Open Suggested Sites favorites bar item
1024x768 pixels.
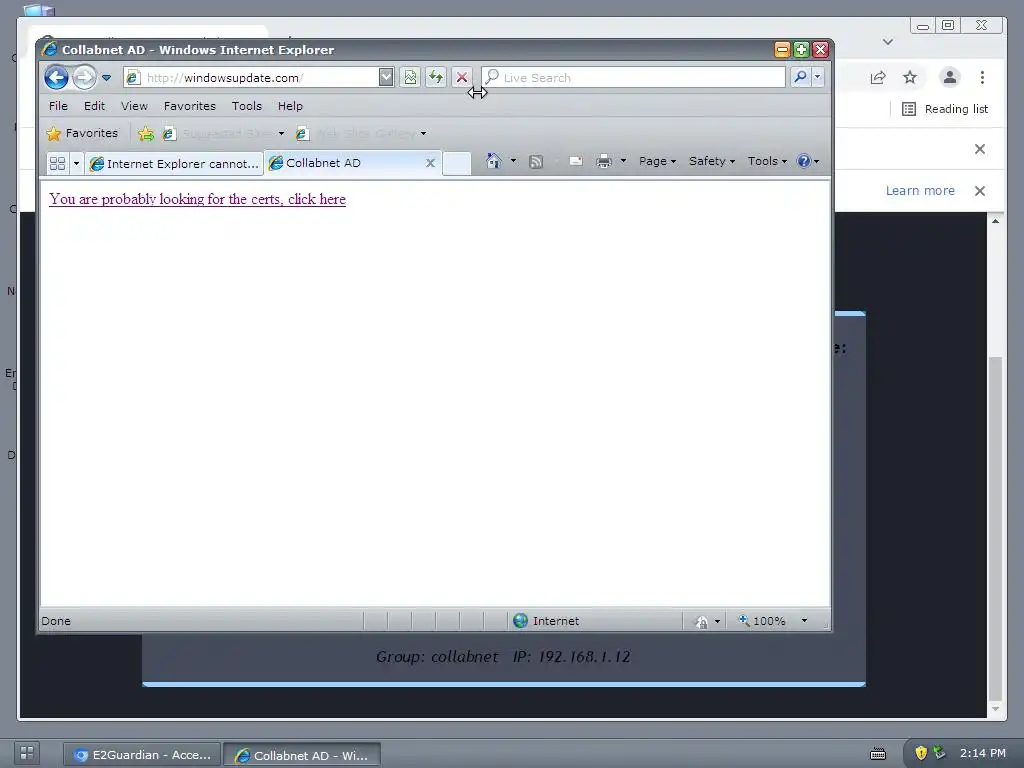coord(223,134)
